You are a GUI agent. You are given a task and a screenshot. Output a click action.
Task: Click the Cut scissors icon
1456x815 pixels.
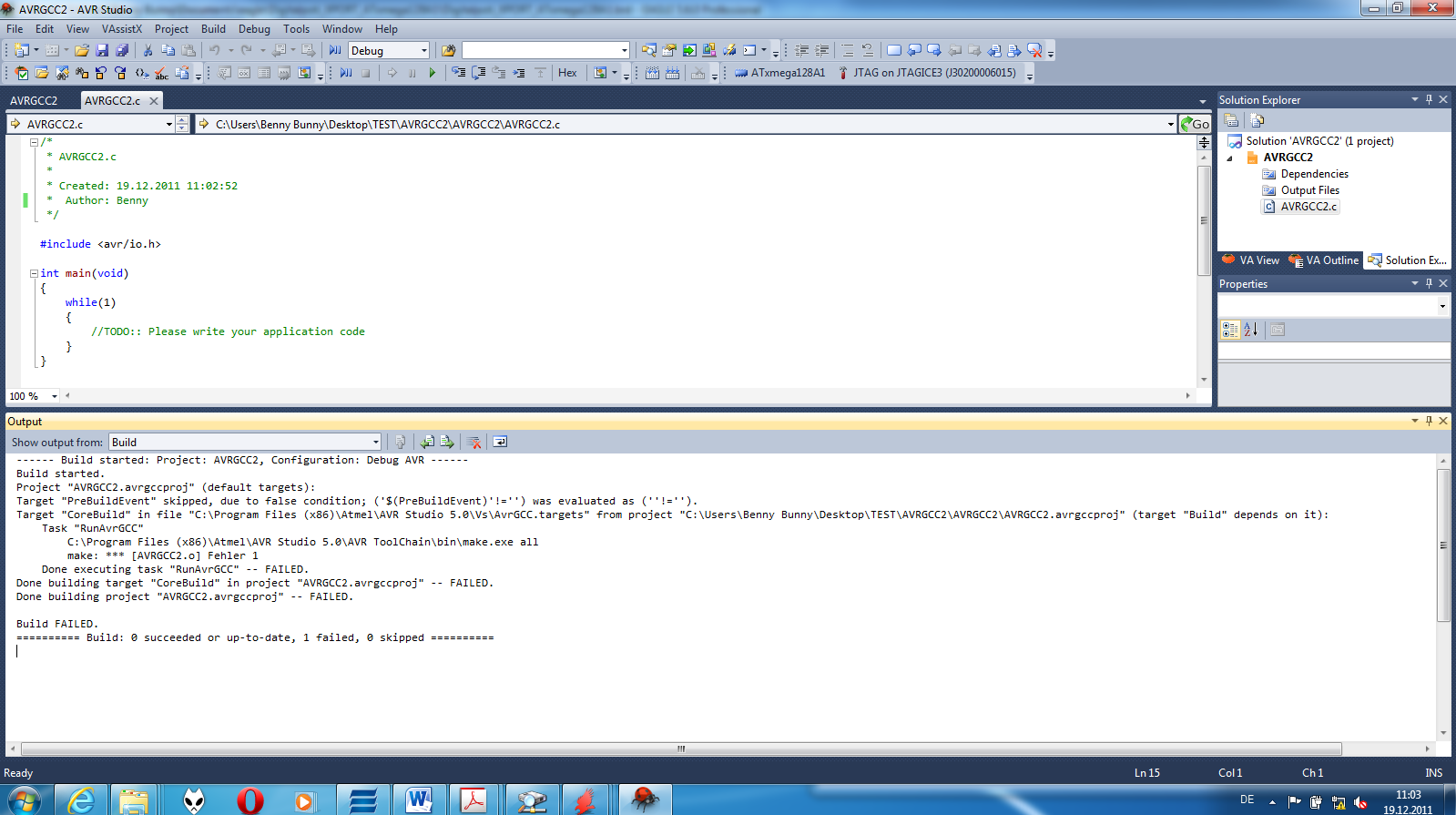click(148, 50)
